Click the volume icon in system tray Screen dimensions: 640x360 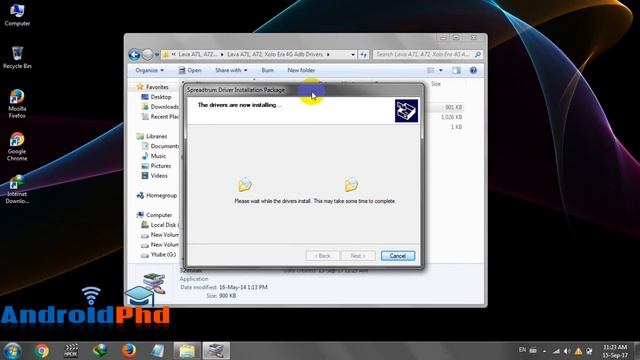click(x=567, y=351)
